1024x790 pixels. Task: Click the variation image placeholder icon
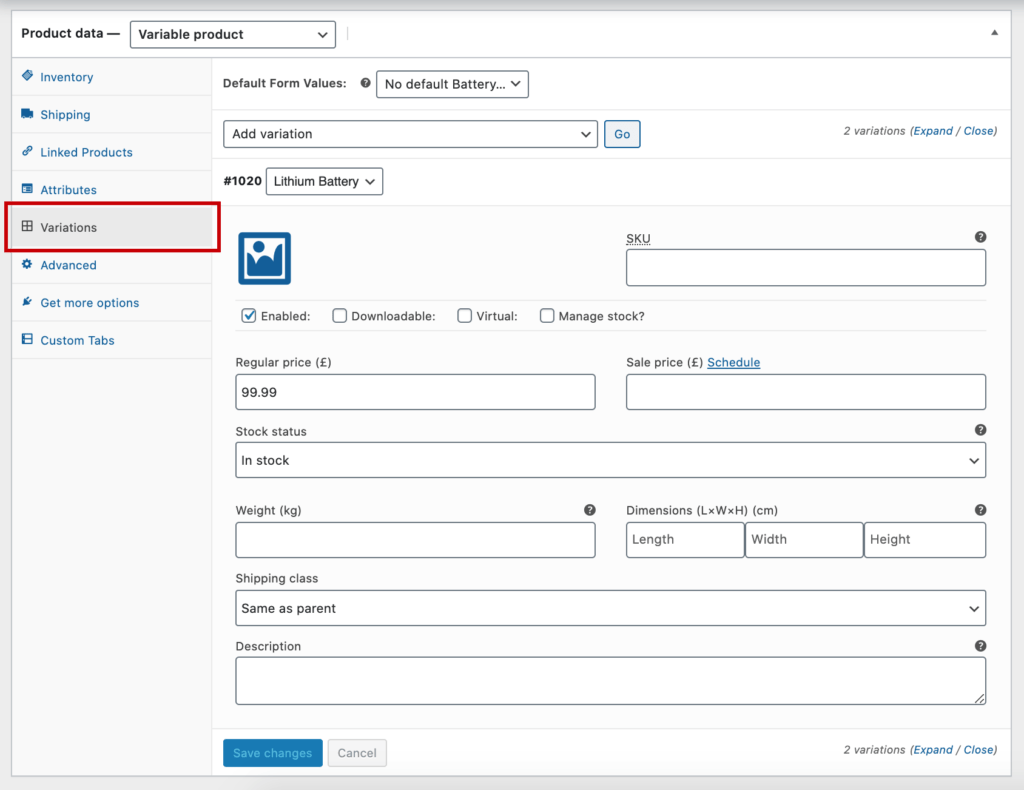coord(264,258)
